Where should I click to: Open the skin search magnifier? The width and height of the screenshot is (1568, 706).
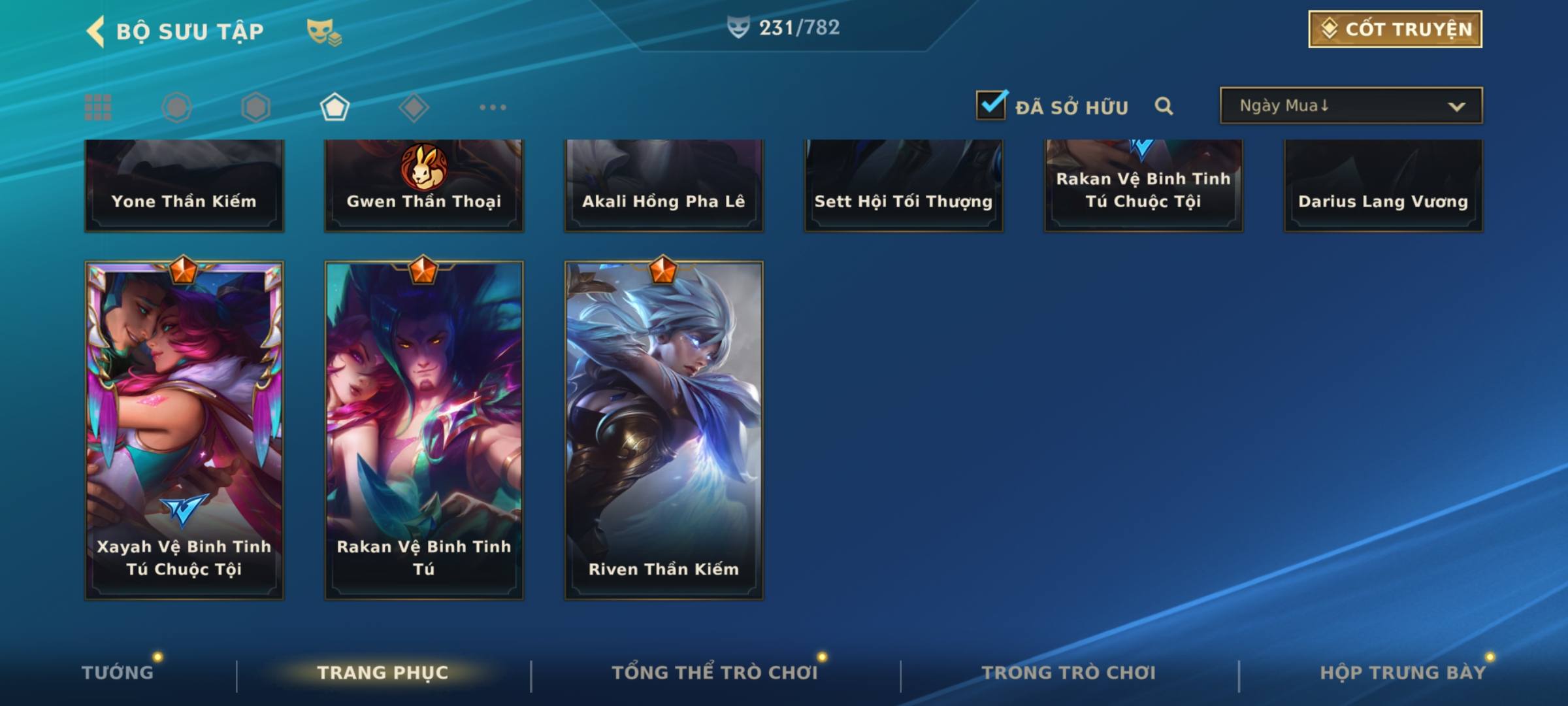tap(1164, 106)
